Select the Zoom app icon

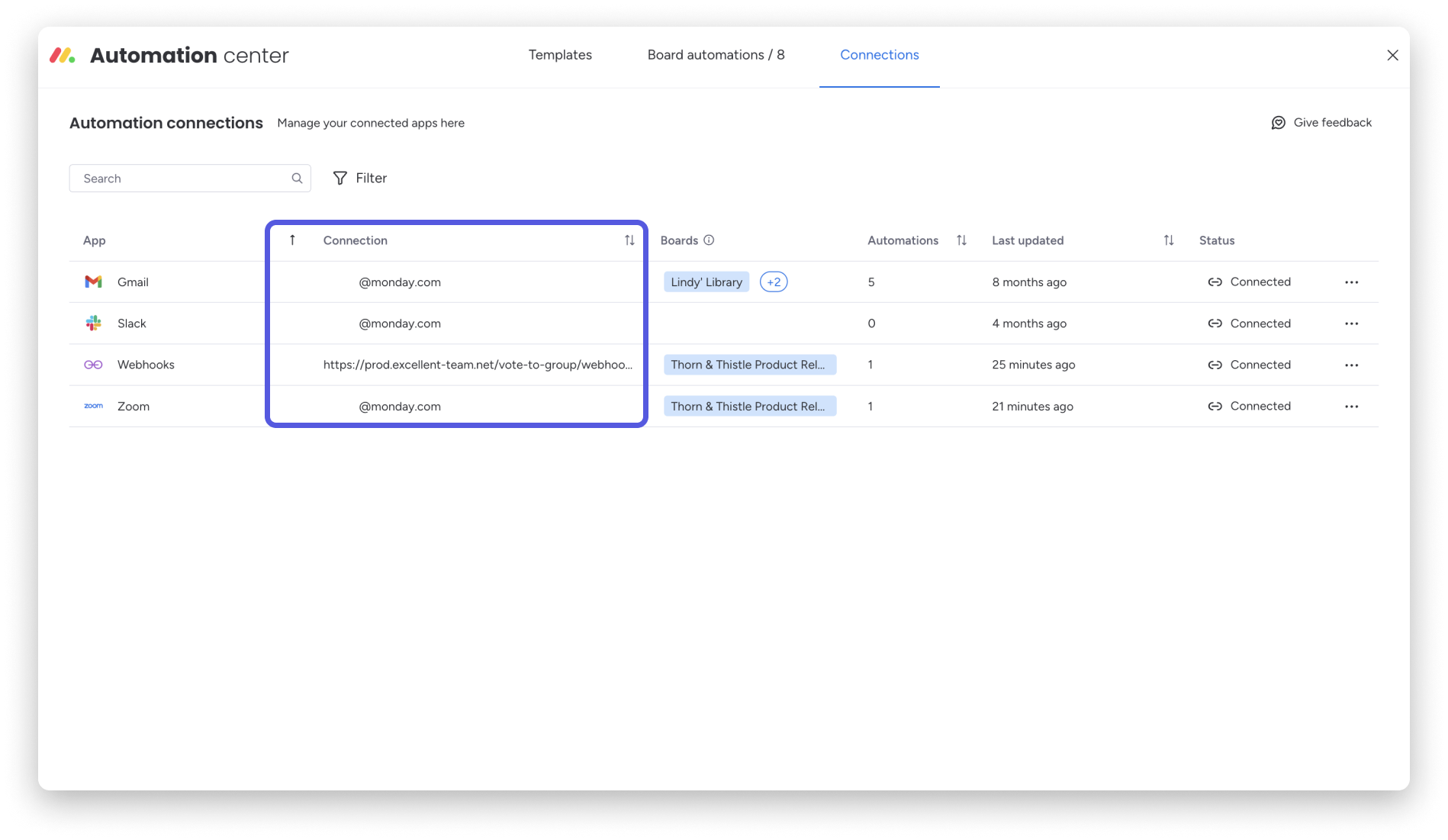(93, 406)
